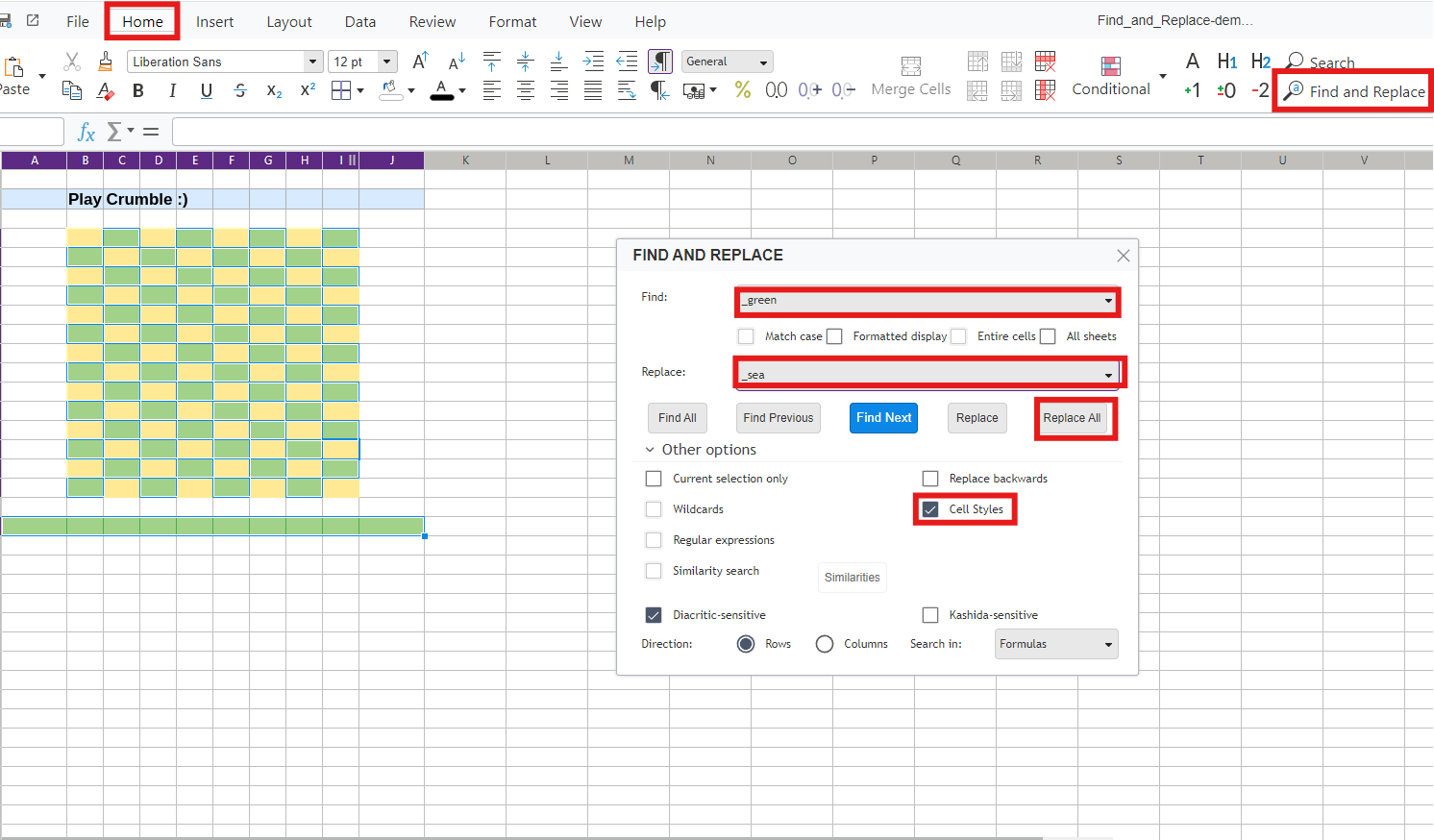
Task: Open the Insert menu
Action: [x=214, y=21]
